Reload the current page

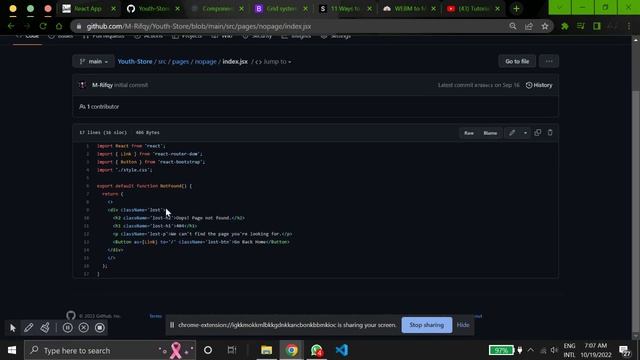[43, 26]
